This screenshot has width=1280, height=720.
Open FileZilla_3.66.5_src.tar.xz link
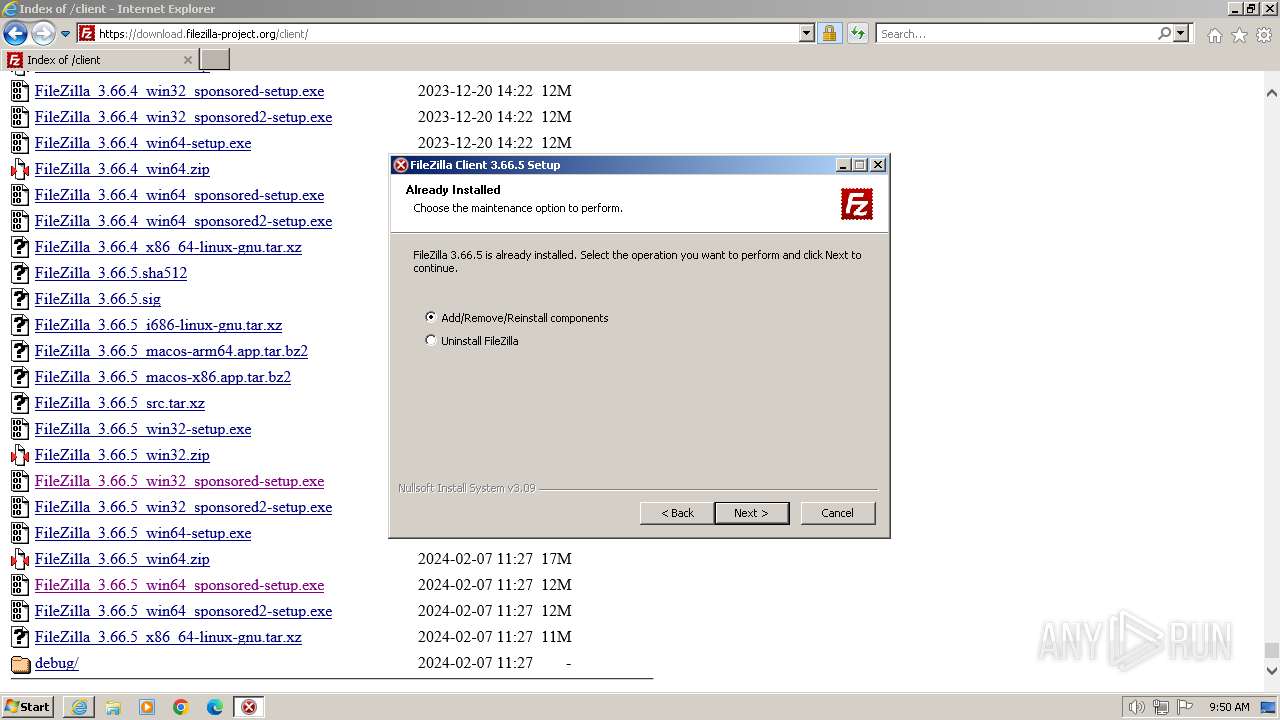coord(120,403)
